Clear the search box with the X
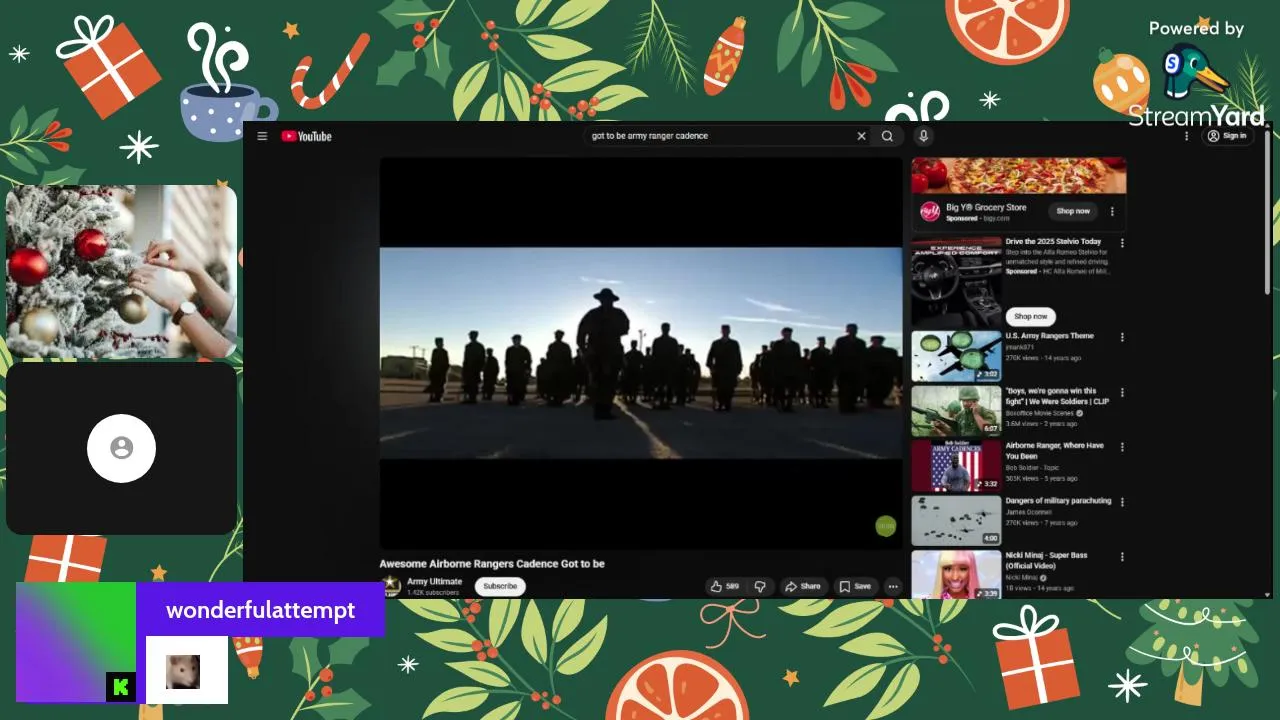This screenshot has height=720, width=1280. tap(861, 136)
